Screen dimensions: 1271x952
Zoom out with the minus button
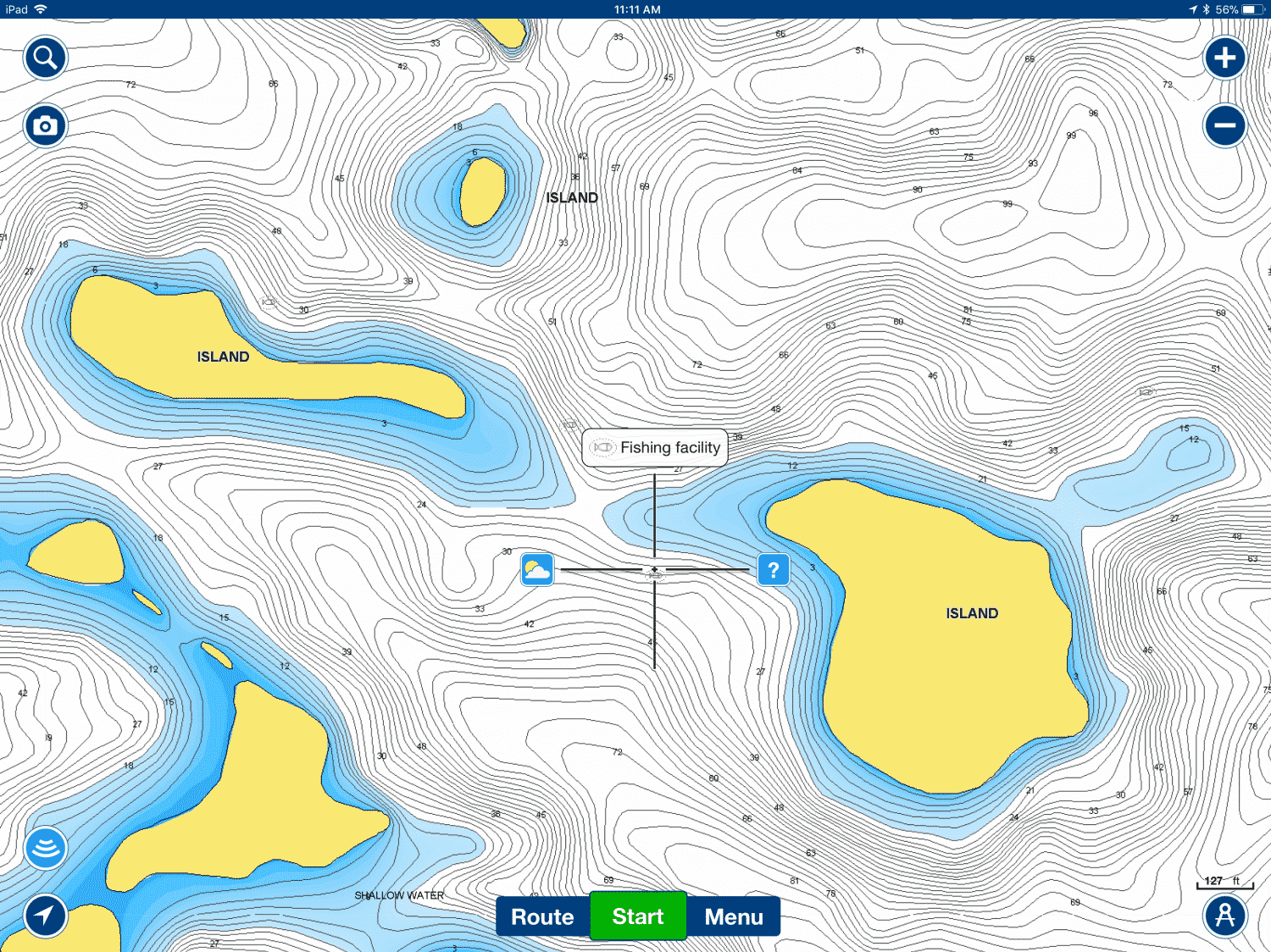tap(1224, 126)
